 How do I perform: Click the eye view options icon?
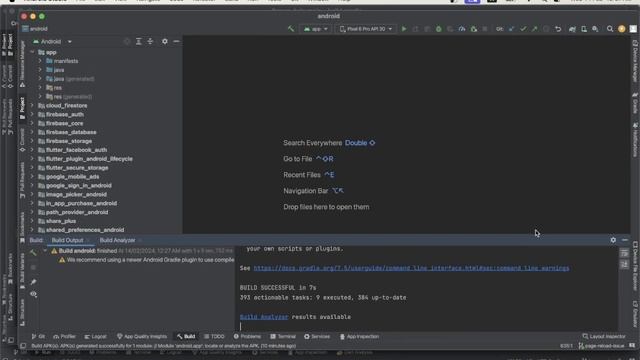coord(33,294)
